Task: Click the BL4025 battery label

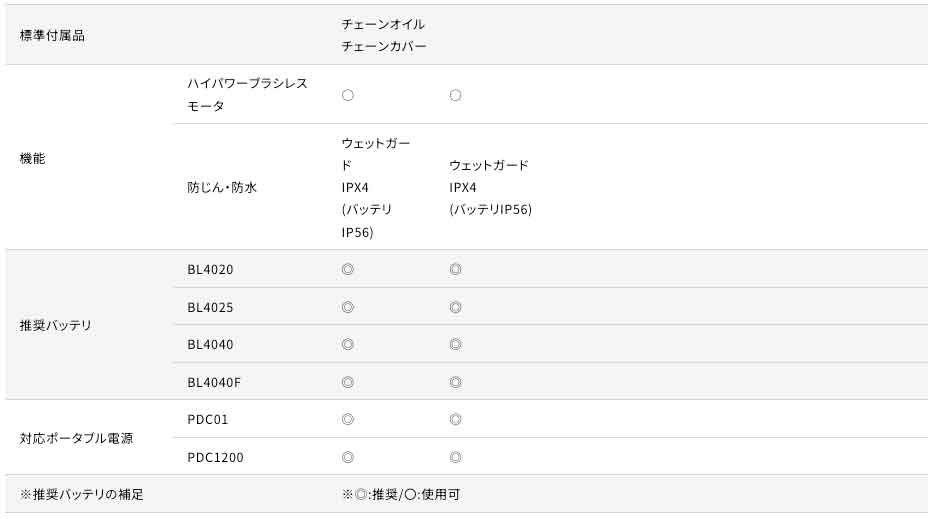Action: (x=210, y=307)
